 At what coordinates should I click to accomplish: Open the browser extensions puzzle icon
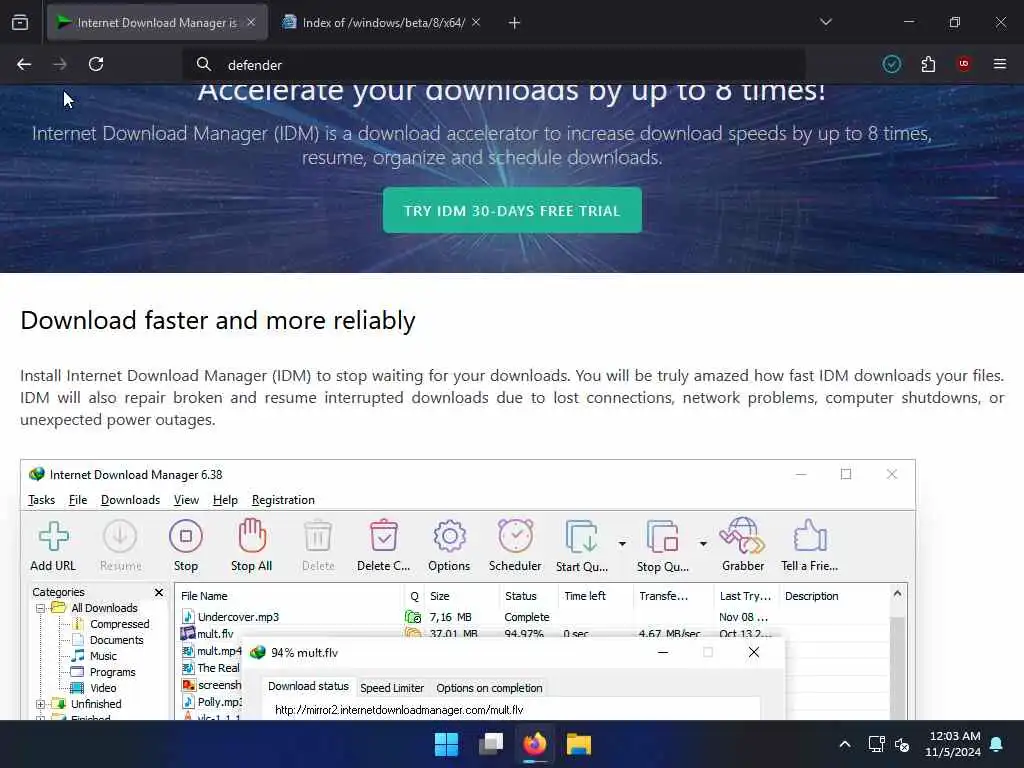928,64
